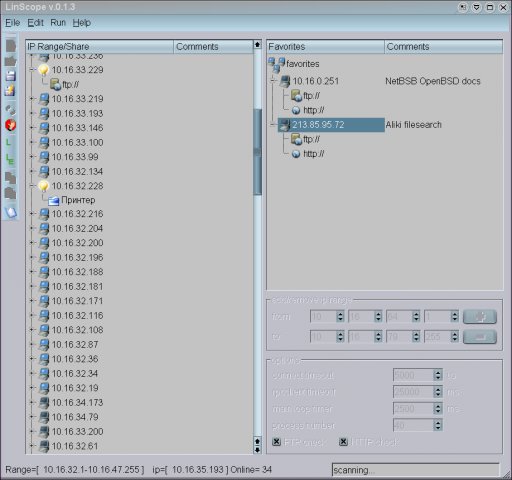Collapse the 213.85.95.72 favorites node
Image resolution: width=512 pixels, height=480 pixels.
coord(273,125)
